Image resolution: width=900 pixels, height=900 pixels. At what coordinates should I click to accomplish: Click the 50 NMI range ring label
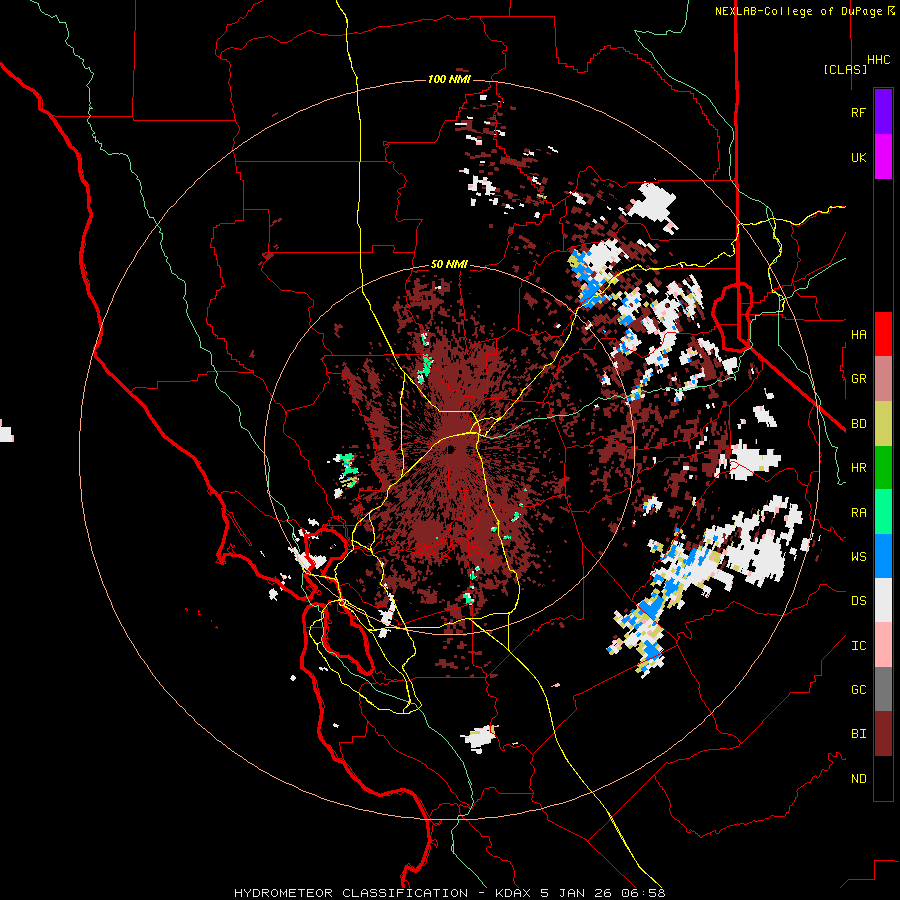tap(449, 265)
